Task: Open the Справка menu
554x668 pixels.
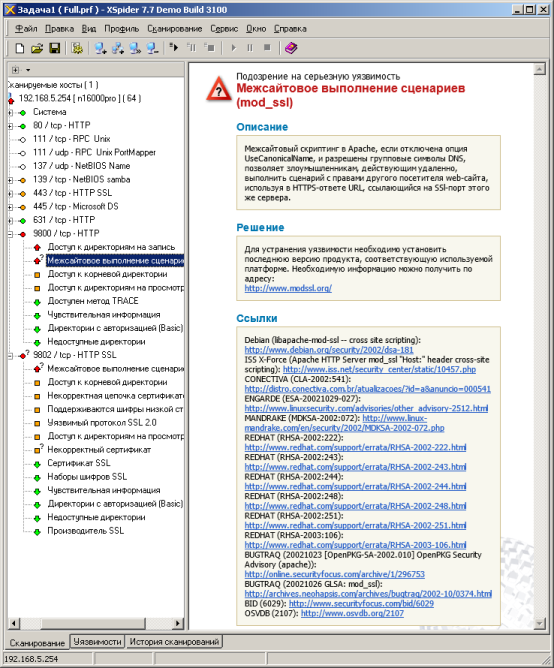Action: pyautogui.click(x=290, y=29)
